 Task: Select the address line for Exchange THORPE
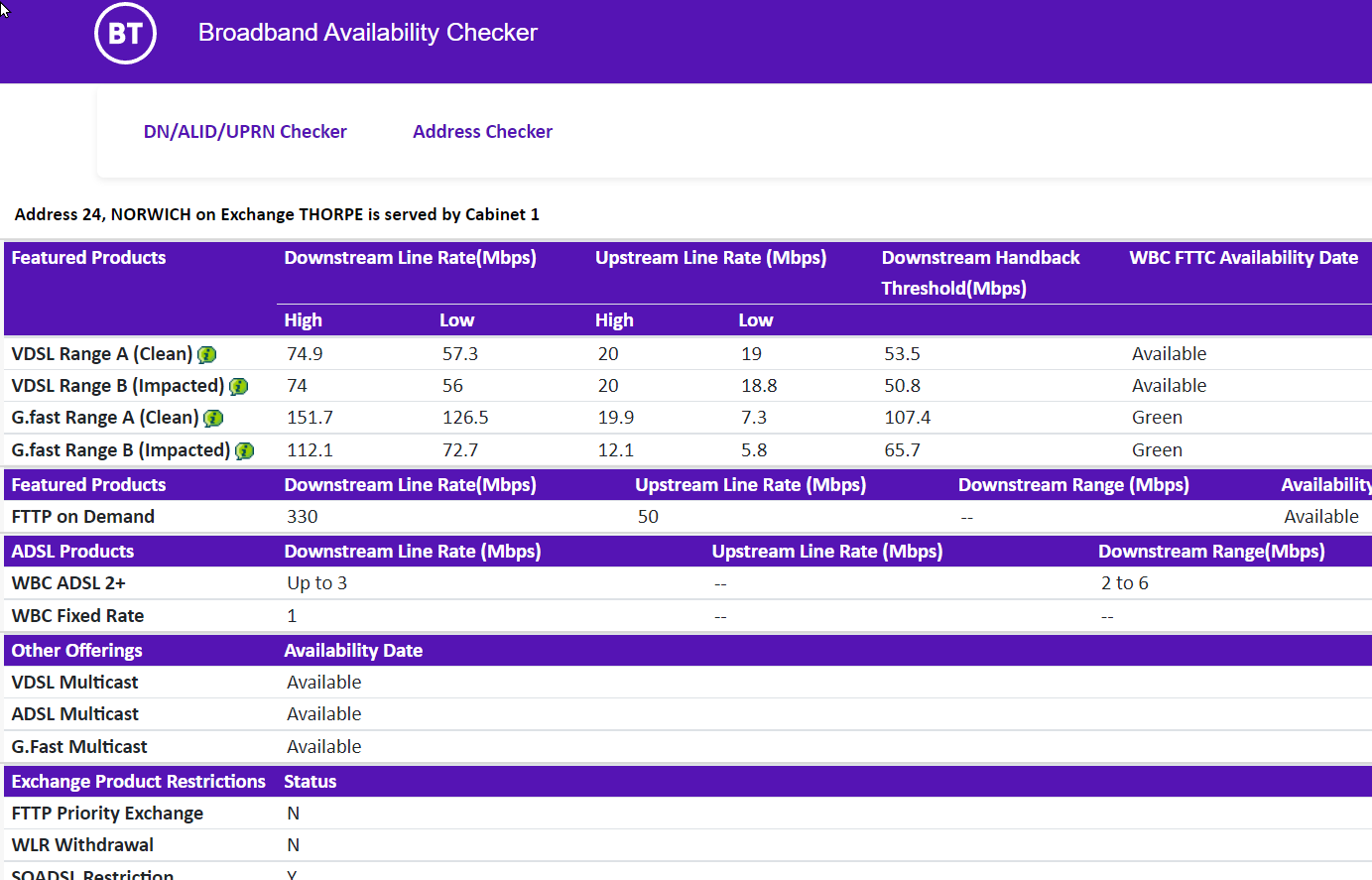click(x=277, y=214)
